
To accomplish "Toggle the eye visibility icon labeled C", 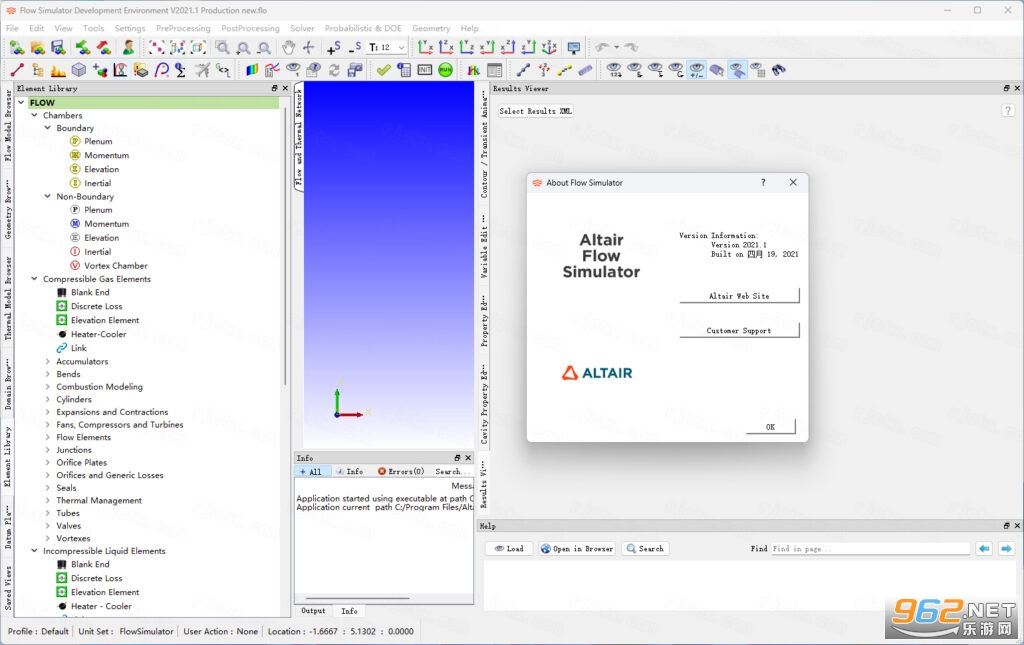I will (676, 70).
